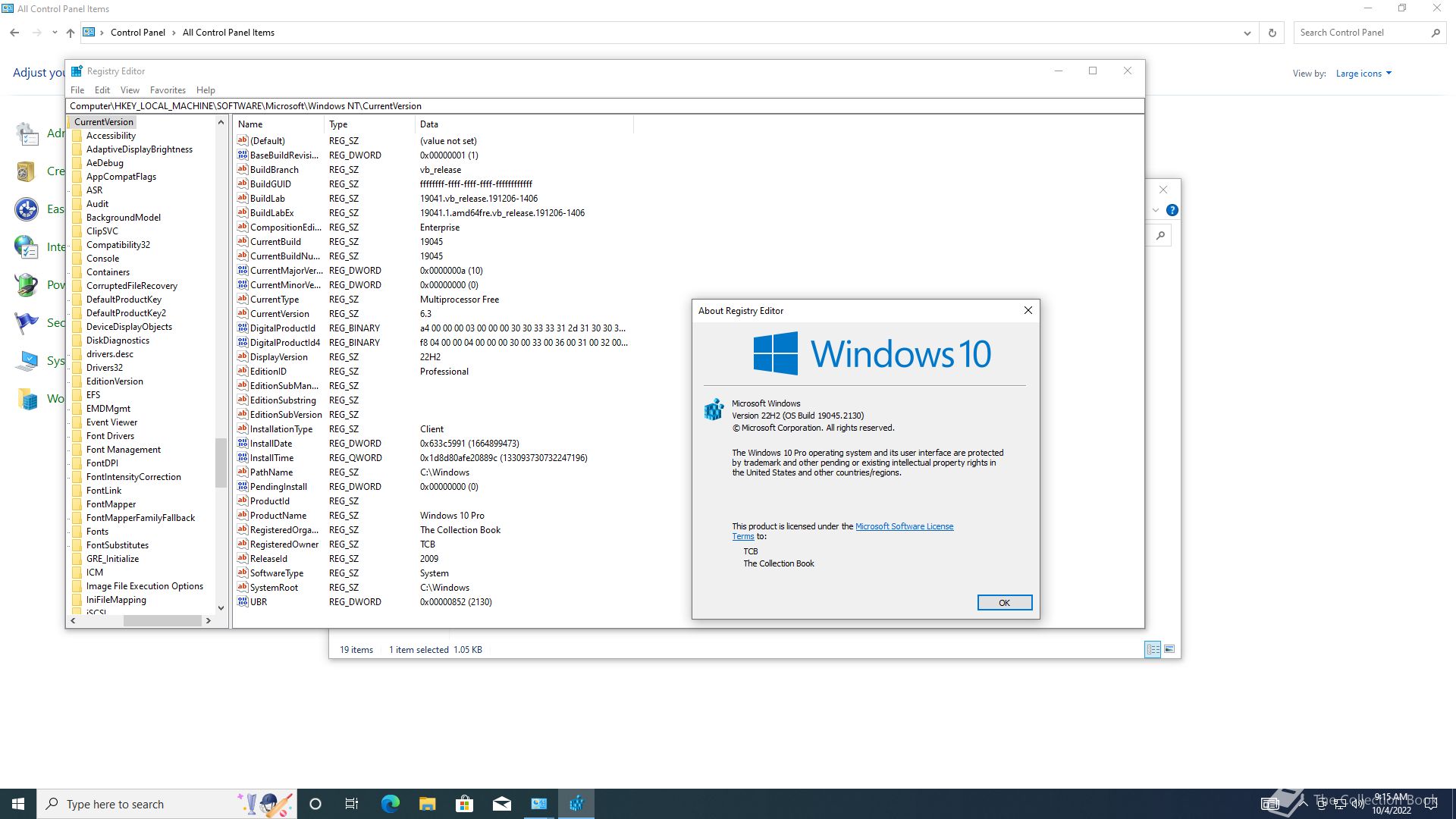Select the EditionVersion key
Viewport: 1456px width, 819px height.
coord(115,381)
